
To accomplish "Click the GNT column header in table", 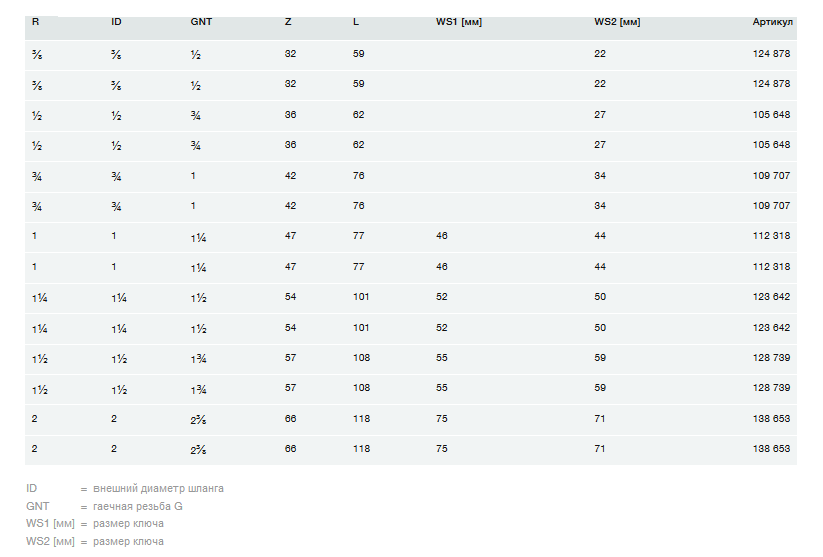I will [x=201, y=21].
